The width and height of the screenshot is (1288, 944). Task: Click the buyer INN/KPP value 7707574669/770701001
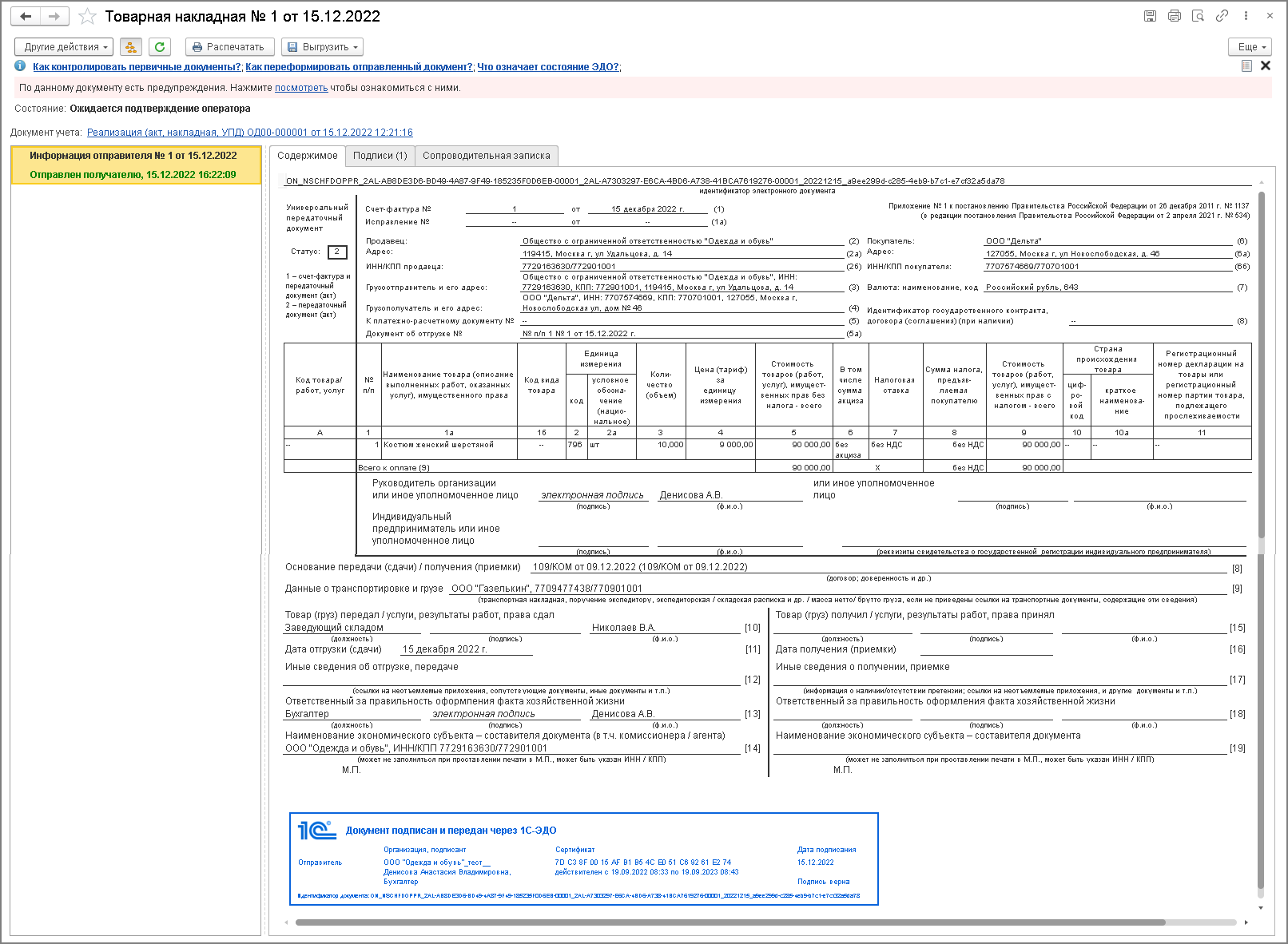pyautogui.click(x=1032, y=267)
